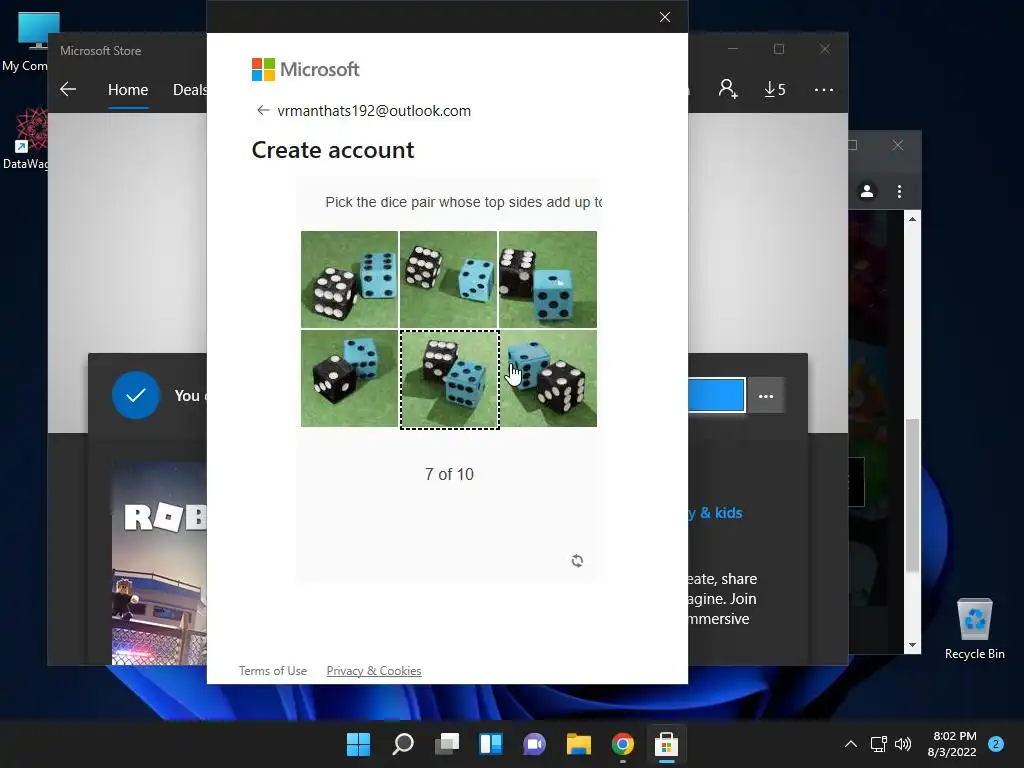Open Task View on the taskbar
The width and height of the screenshot is (1024, 768).
coord(447,744)
